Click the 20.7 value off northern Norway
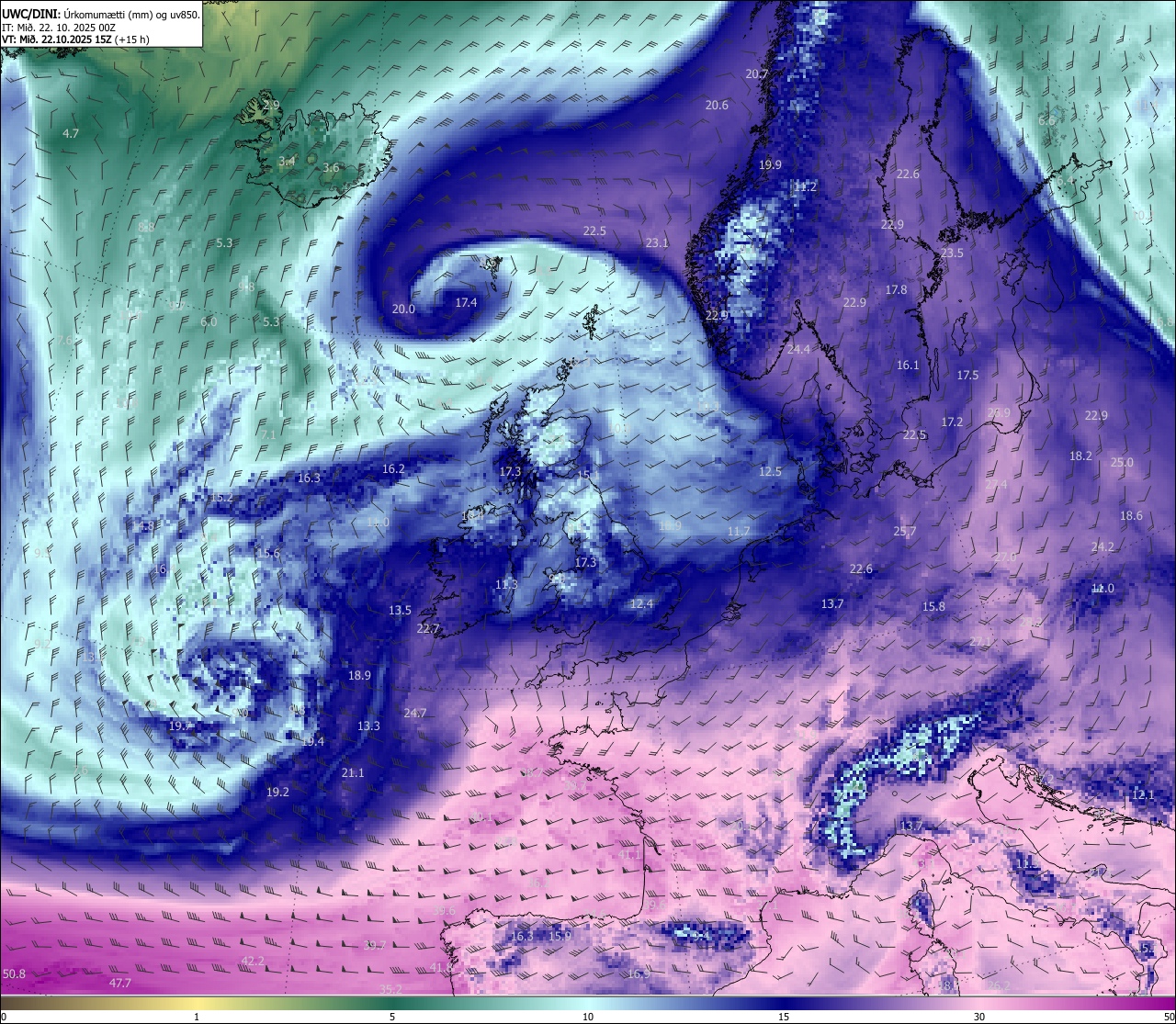 pyautogui.click(x=757, y=74)
